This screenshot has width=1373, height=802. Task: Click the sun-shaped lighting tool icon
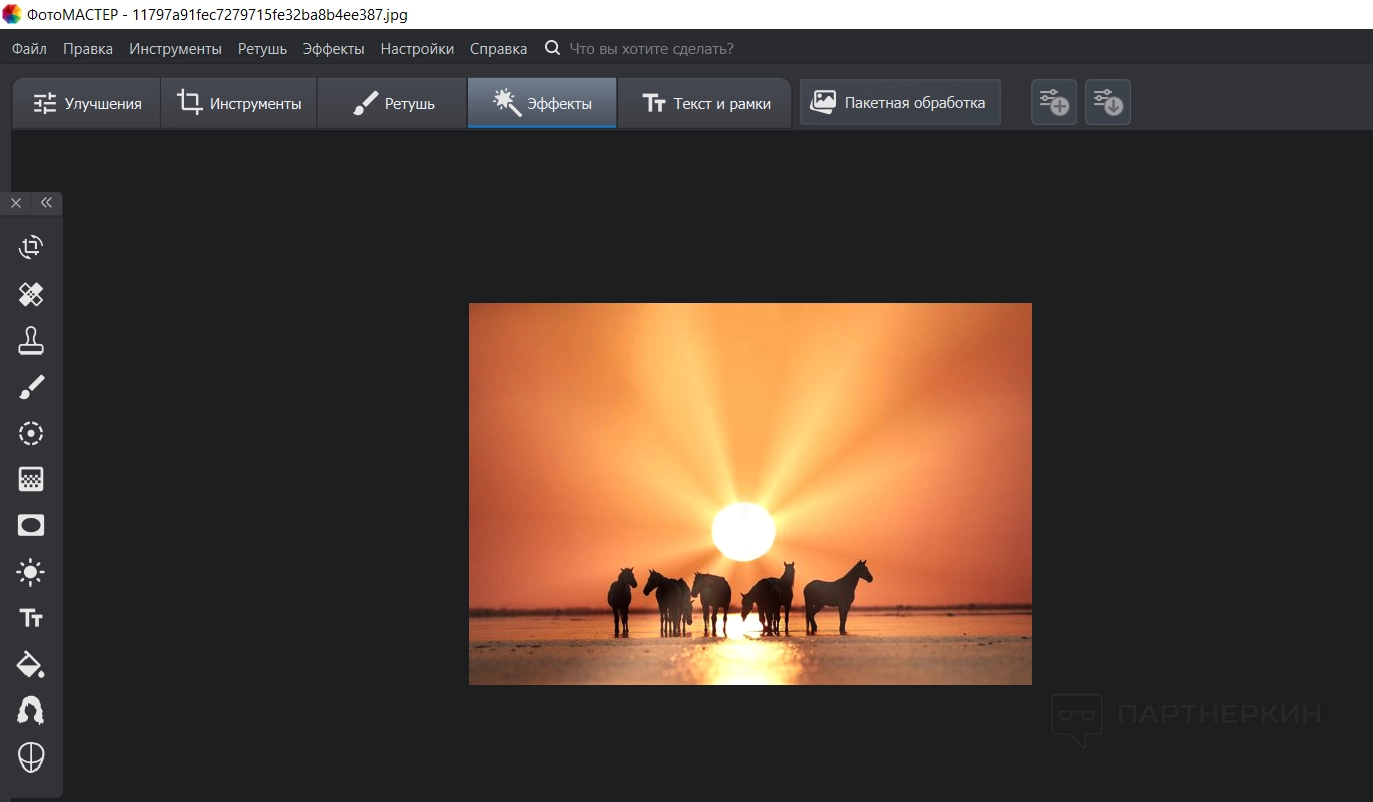(31, 572)
